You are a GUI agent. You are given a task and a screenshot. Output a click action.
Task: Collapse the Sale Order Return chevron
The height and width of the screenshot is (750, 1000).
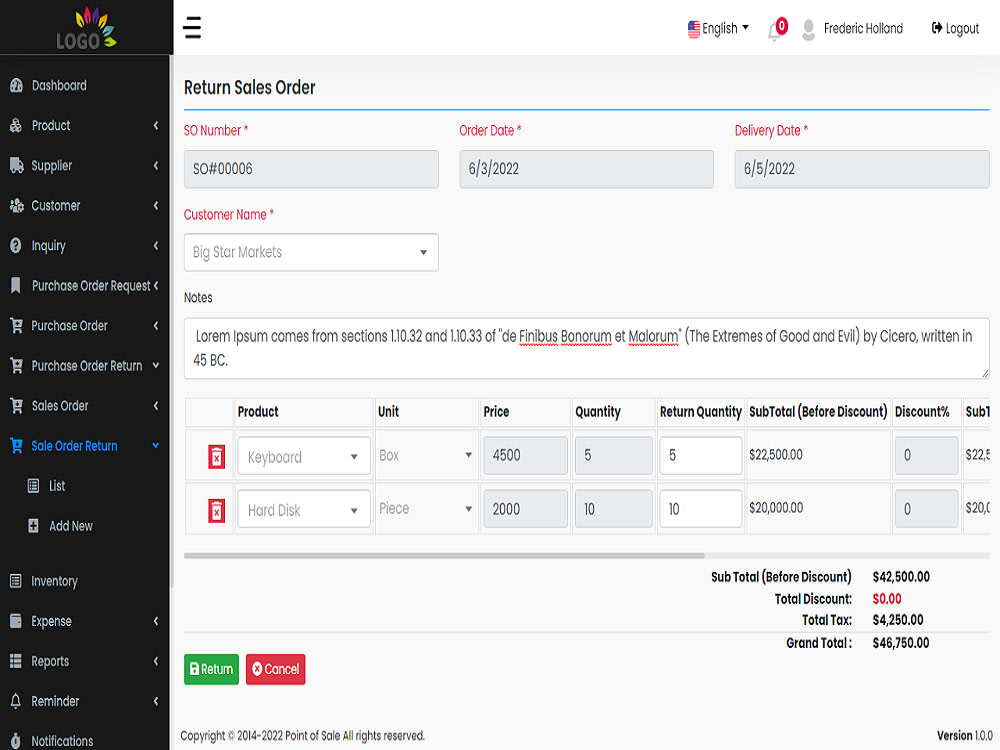(156, 446)
